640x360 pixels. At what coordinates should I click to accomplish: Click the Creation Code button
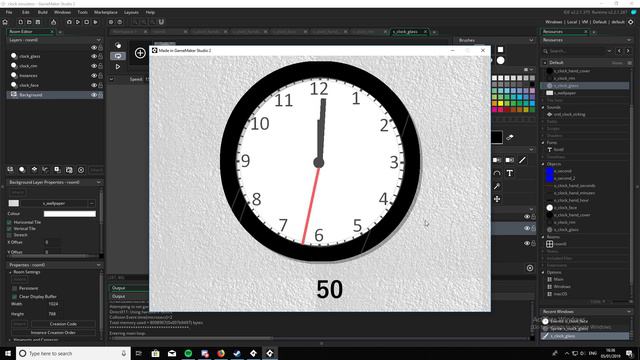point(63,324)
